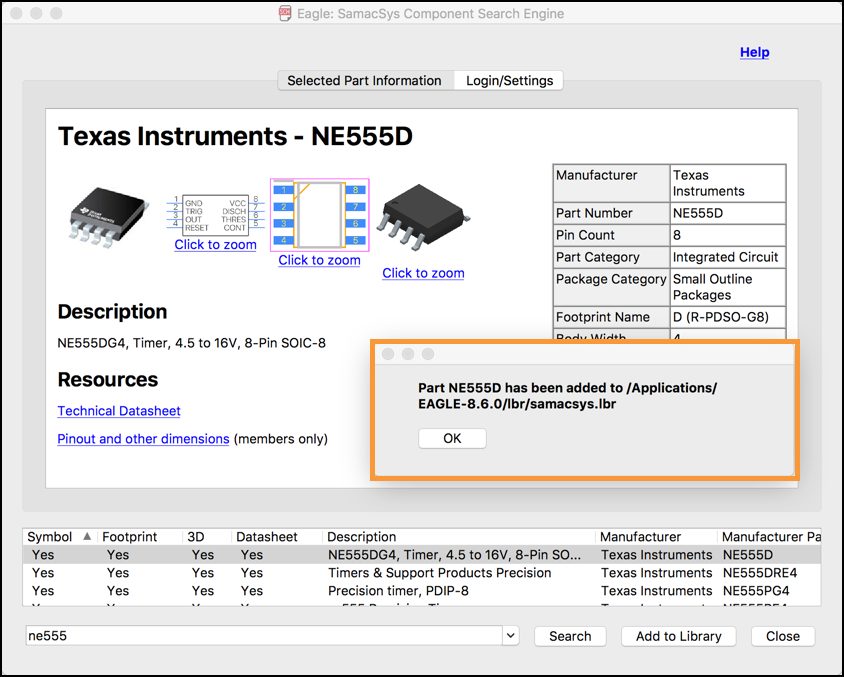Screen dimensions: 844x677
Task: Click the Search button
Action: point(570,636)
